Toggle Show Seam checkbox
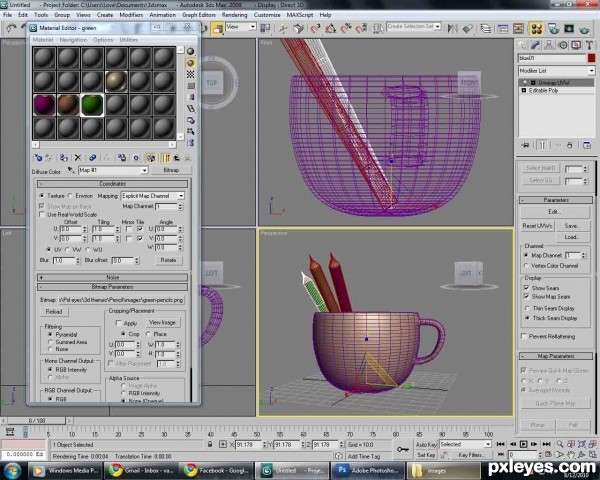Image resolution: width=600 pixels, height=480 pixels. tap(527, 288)
